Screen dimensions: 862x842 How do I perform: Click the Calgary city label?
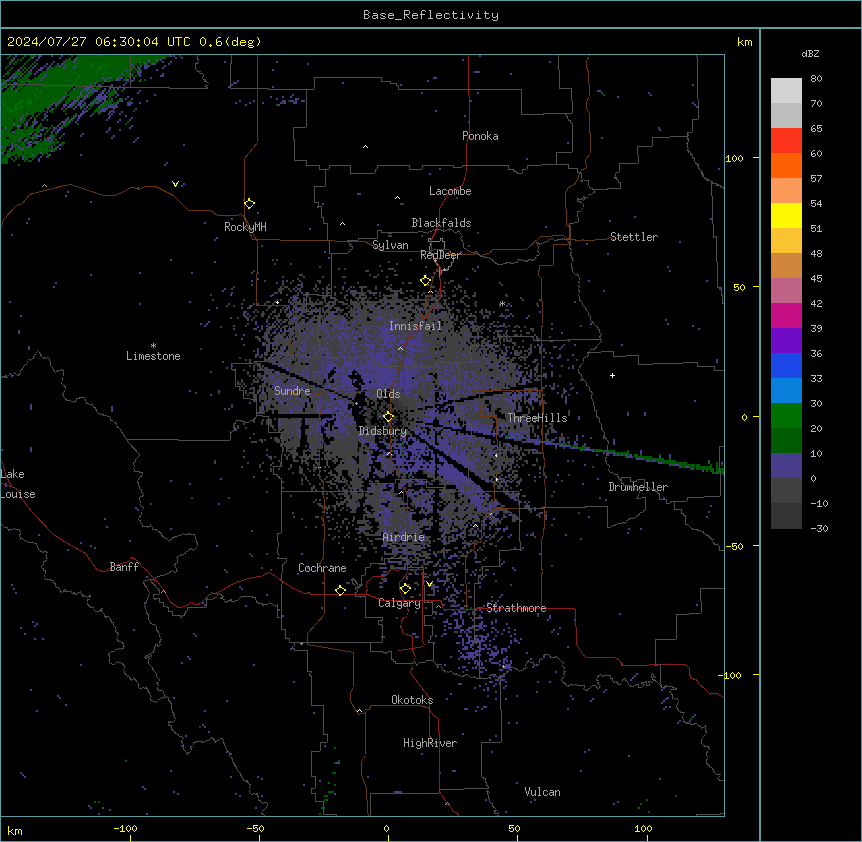click(399, 603)
